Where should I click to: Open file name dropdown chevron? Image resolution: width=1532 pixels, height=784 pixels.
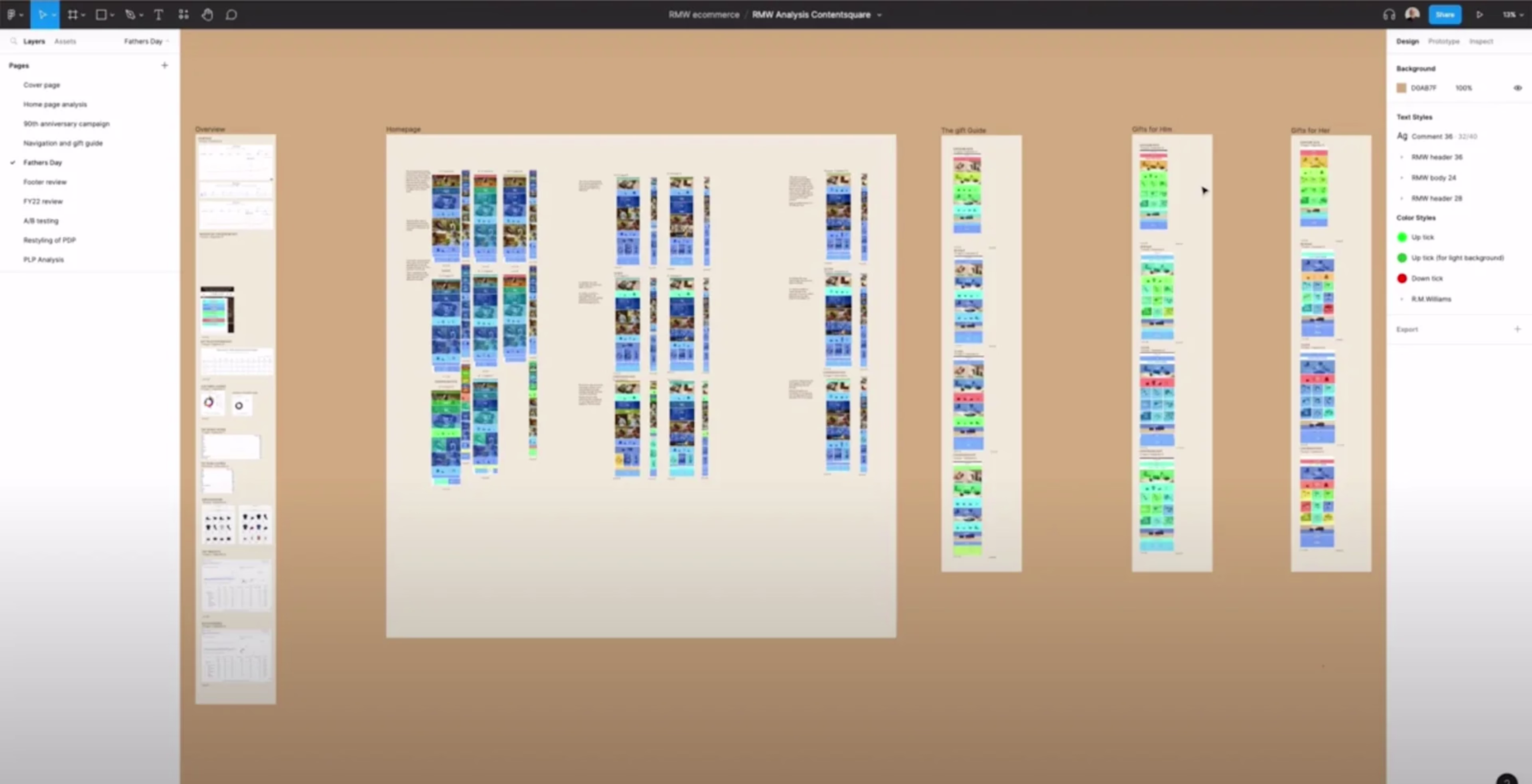[x=880, y=15]
